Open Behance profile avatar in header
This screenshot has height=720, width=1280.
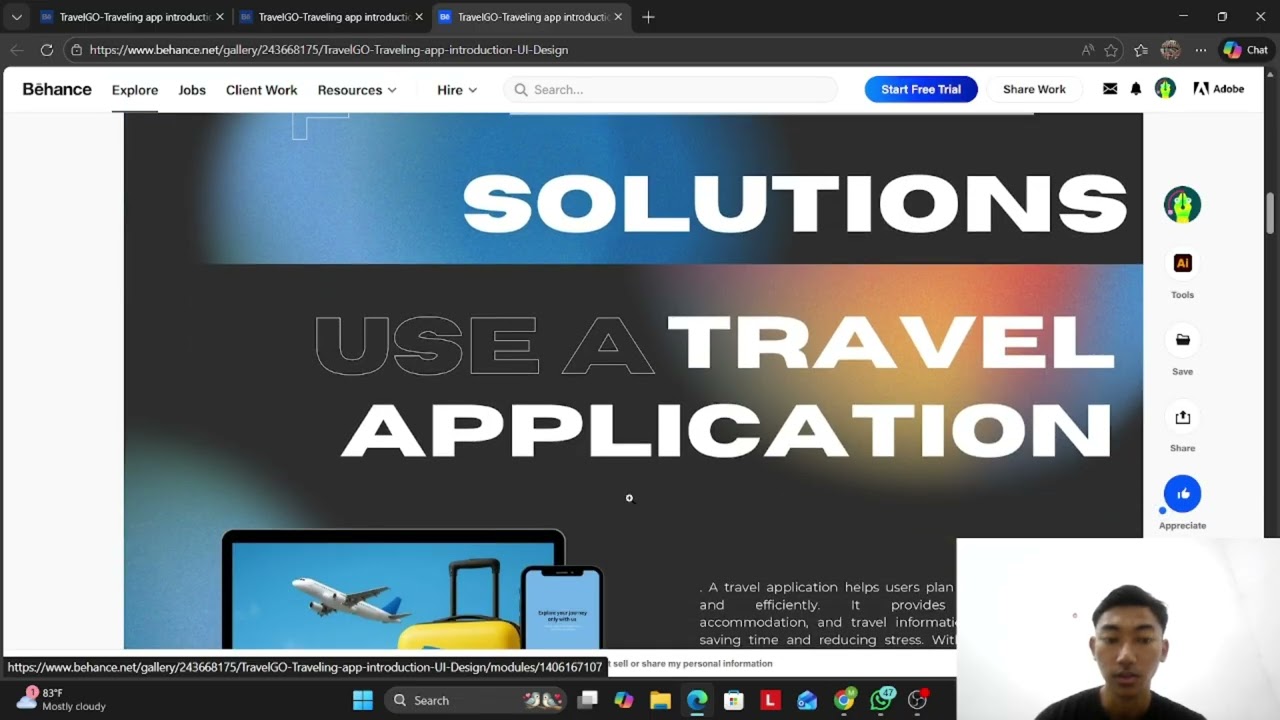[x=1165, y=89]
